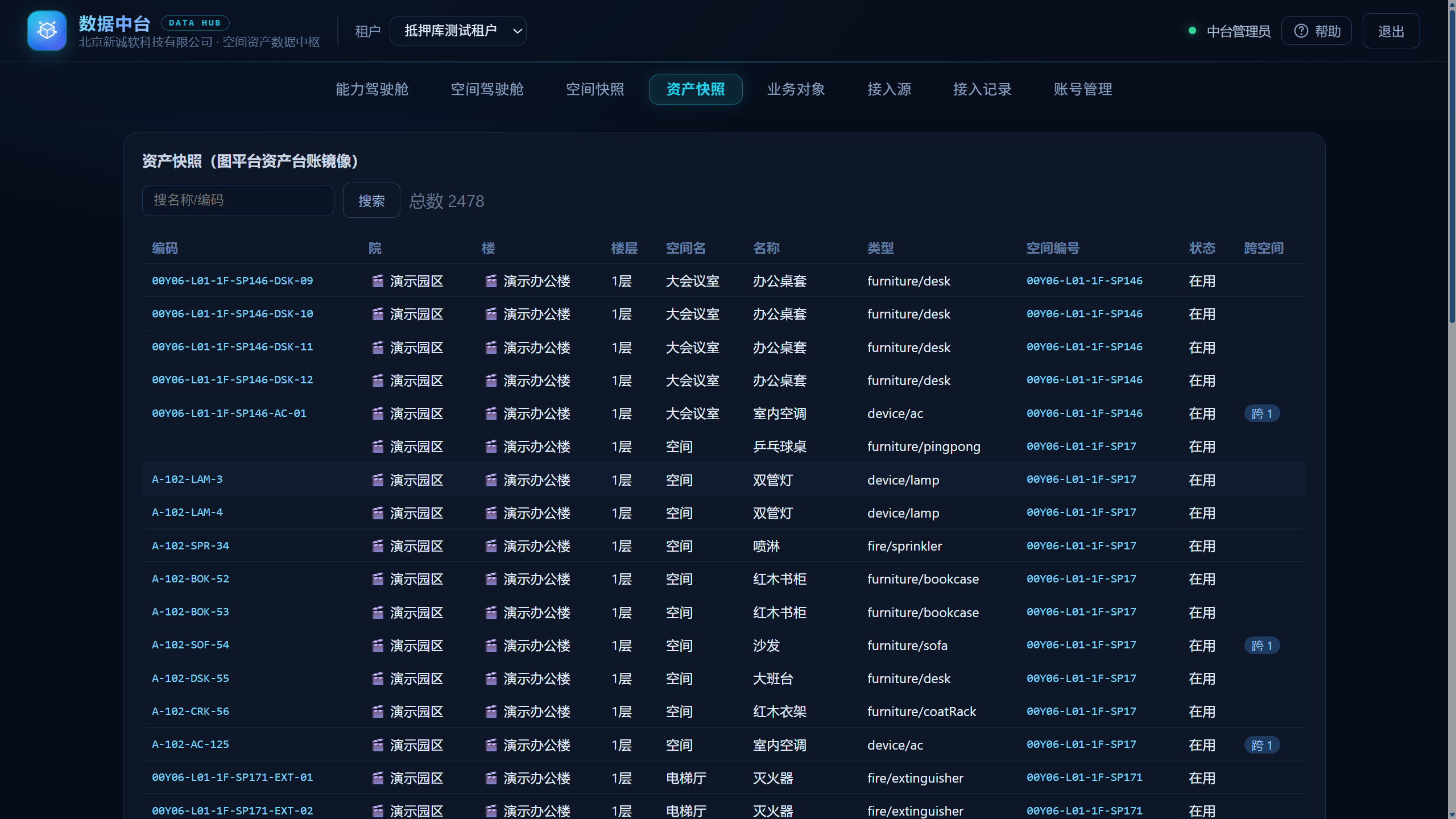Screen dimensions: 1456x819
Task: Click the 院 icon in the A-102-SOF-54 row
Action: (378, 646)
